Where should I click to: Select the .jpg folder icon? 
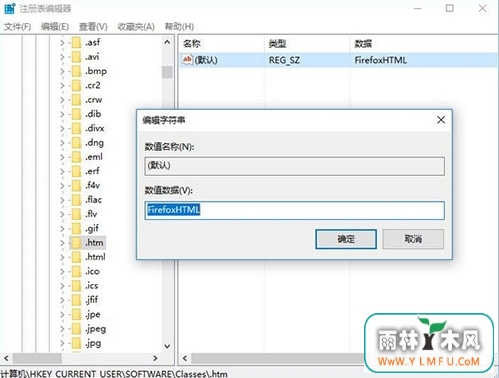[76, 344]
